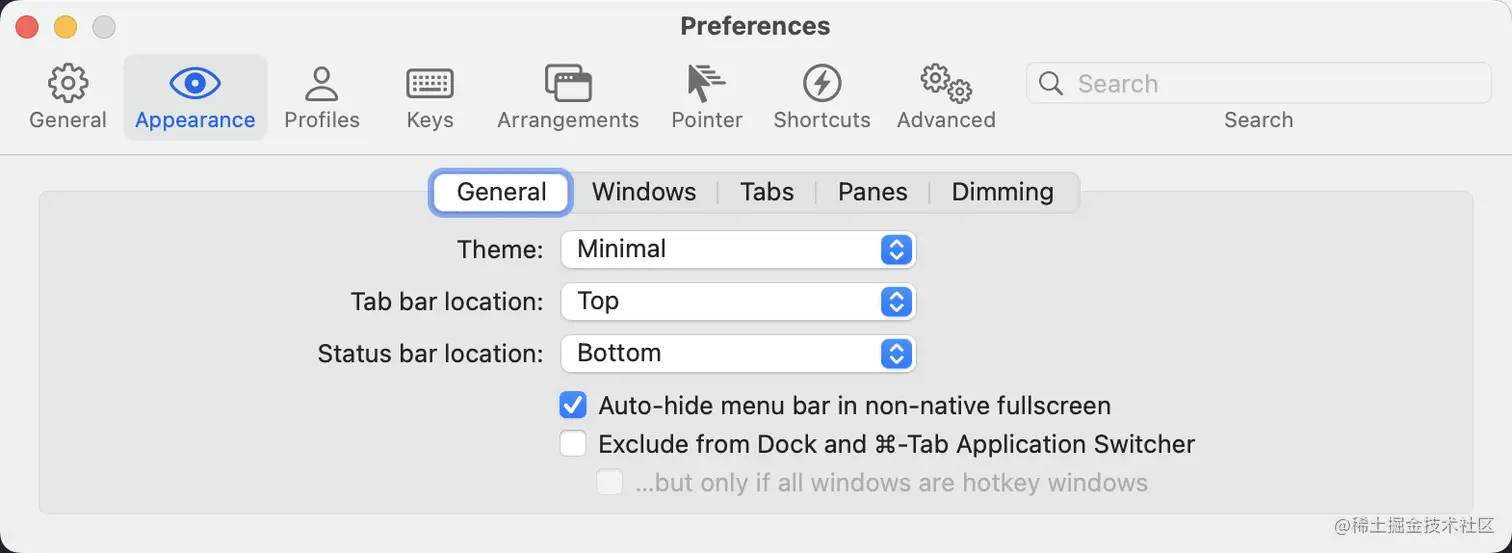Open the Theme dropdown showing Minimal
Viewport: 1512px width, 553px height.
pos(738,249)
